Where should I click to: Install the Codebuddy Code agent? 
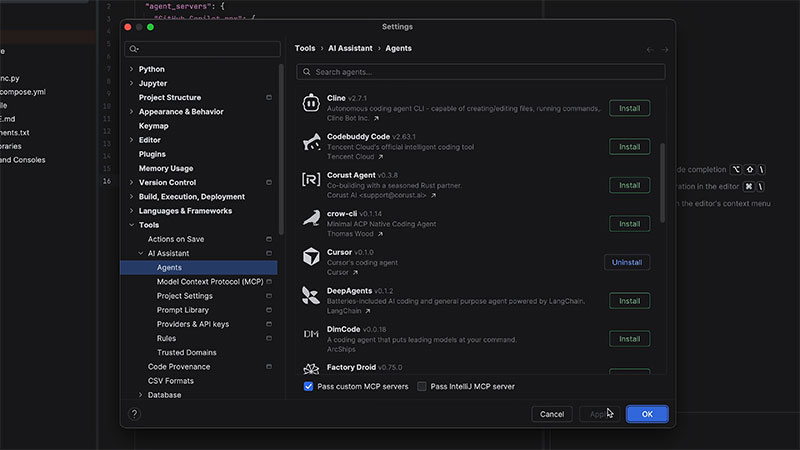[x=630, y=147]
